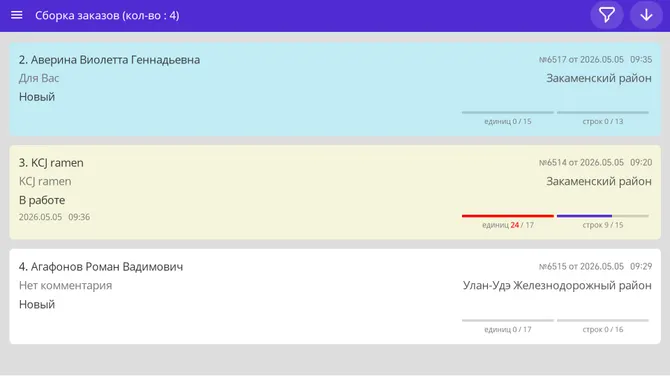
Task: Click the red units progress bar 24 / 17
Action: point(508,216)
